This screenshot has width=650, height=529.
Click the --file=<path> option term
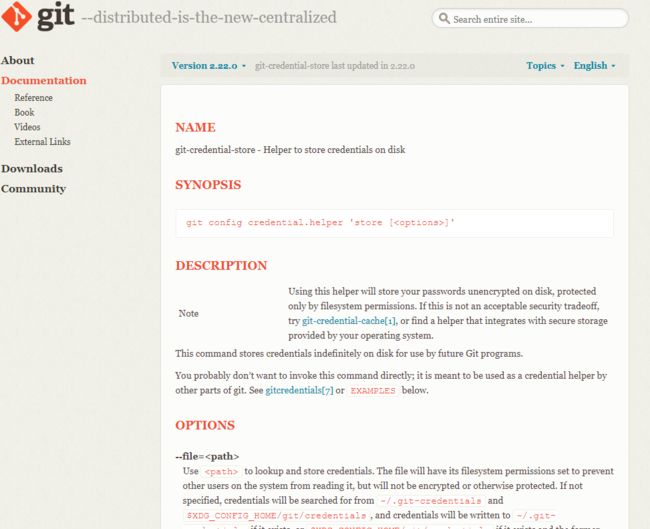pos(207,456)
